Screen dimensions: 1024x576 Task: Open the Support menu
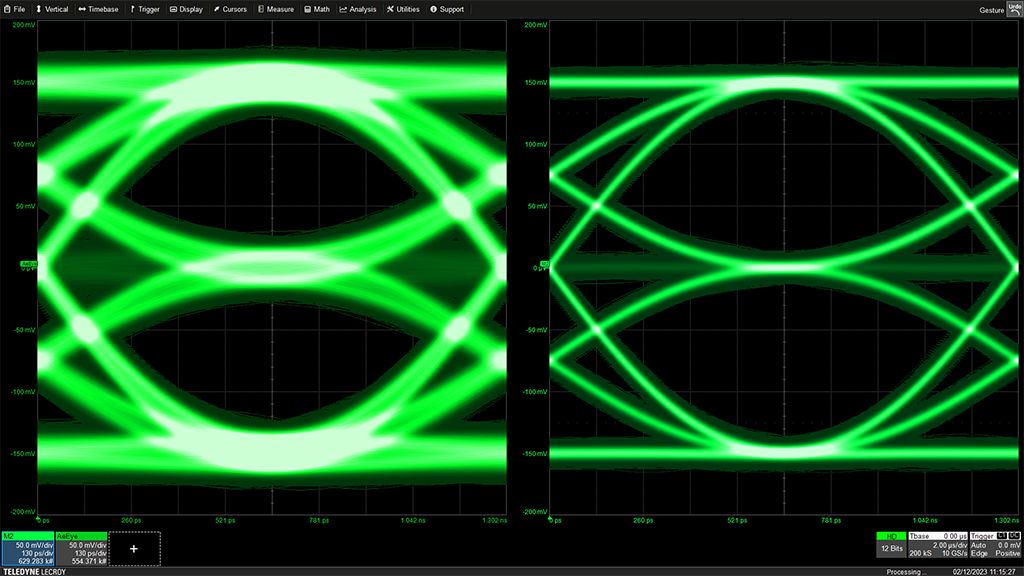447,9
